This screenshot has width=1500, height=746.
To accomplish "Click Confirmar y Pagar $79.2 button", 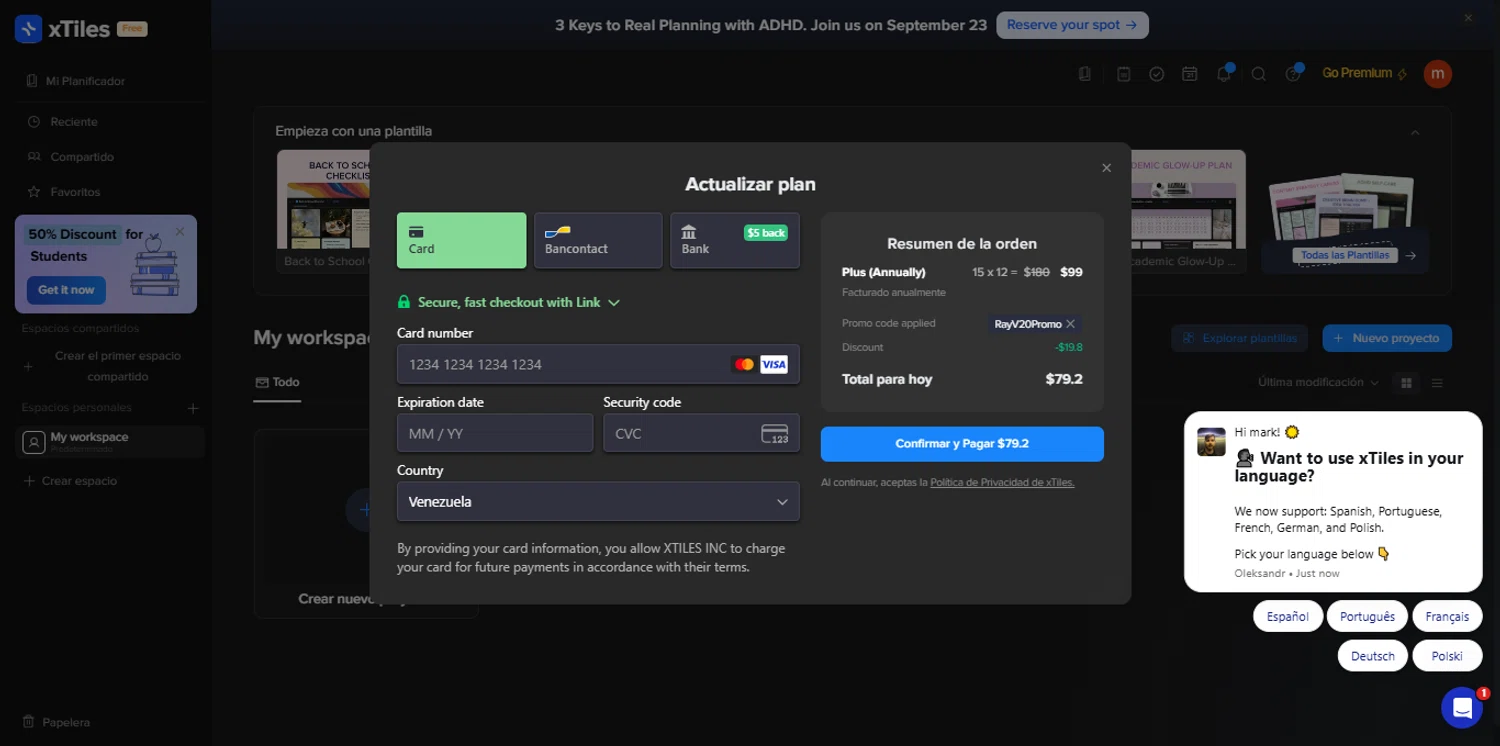I will (962, 444).
